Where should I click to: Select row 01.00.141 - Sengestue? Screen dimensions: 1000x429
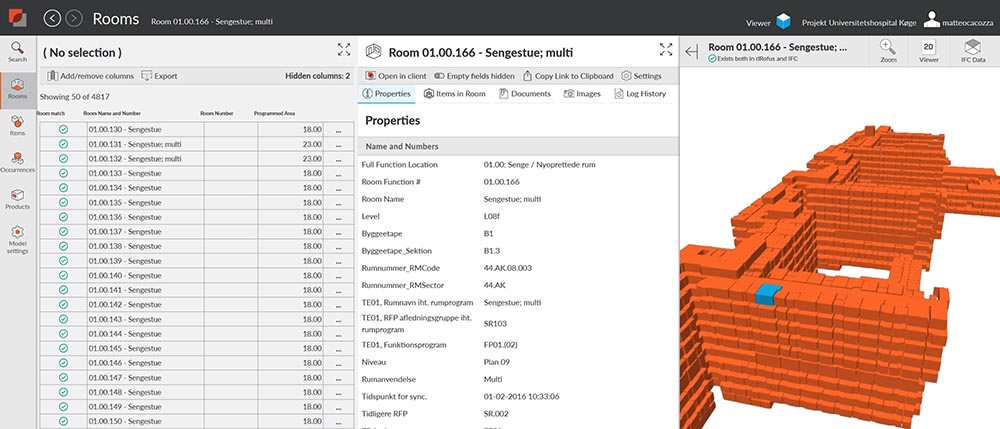pyautogui.click(x=196, y=290)
